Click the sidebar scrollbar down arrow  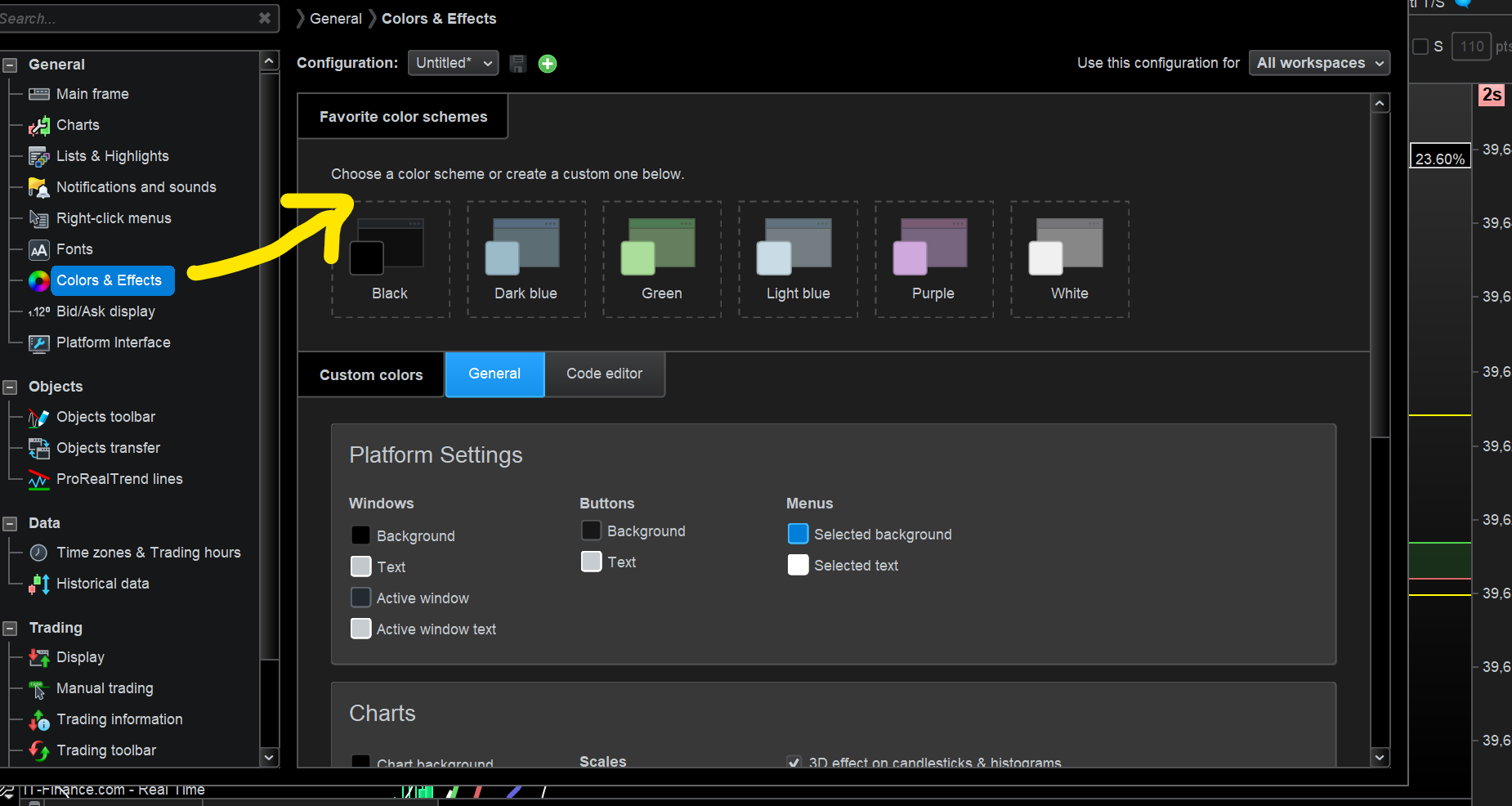click(269, 757)
